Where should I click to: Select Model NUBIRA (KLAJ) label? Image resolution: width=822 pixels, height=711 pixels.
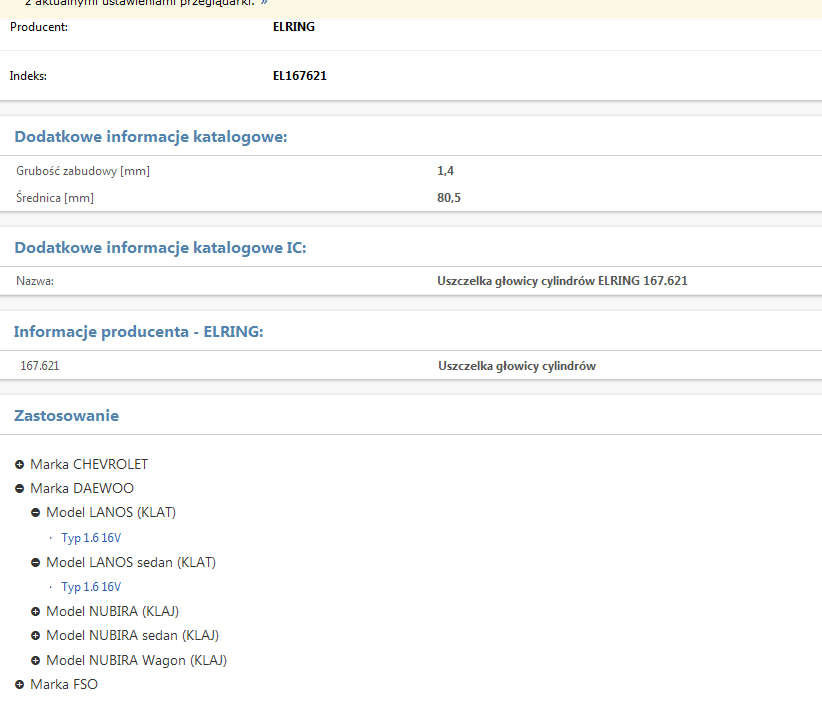tap(113, 611)
